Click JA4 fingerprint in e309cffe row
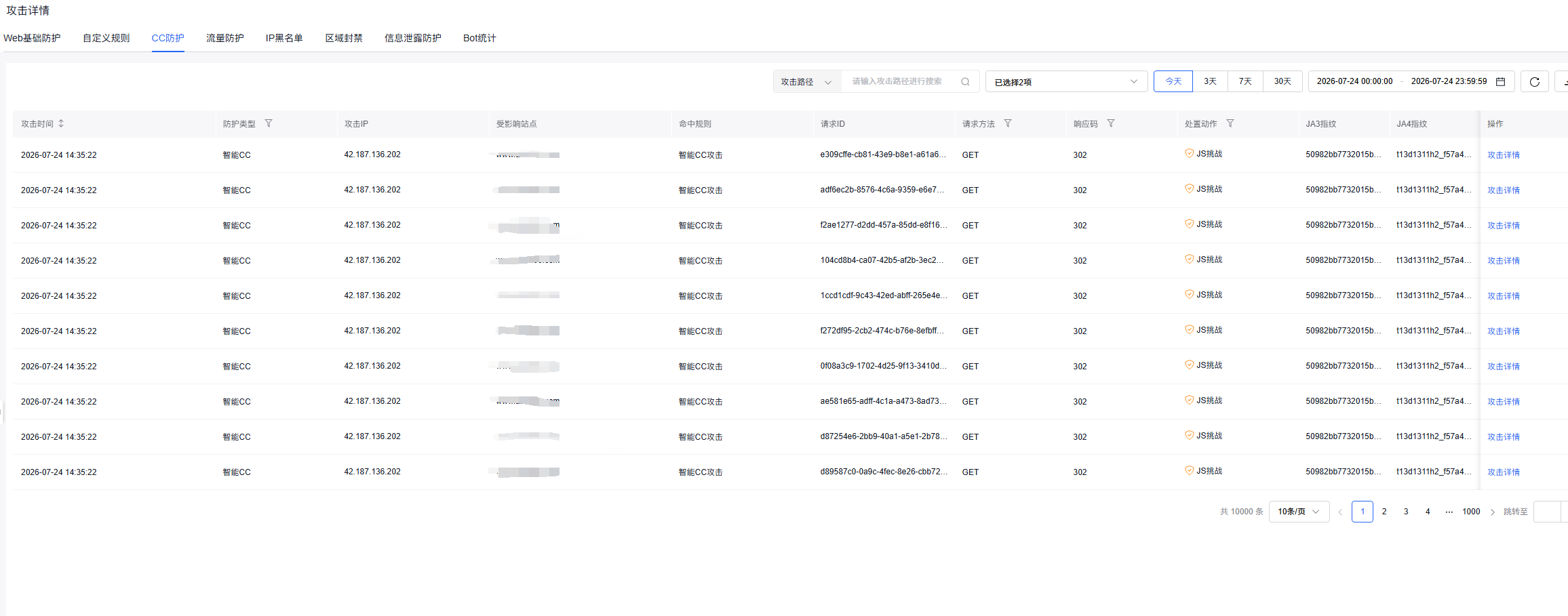Viewport: 1568px width, 616px height. 1434,155
